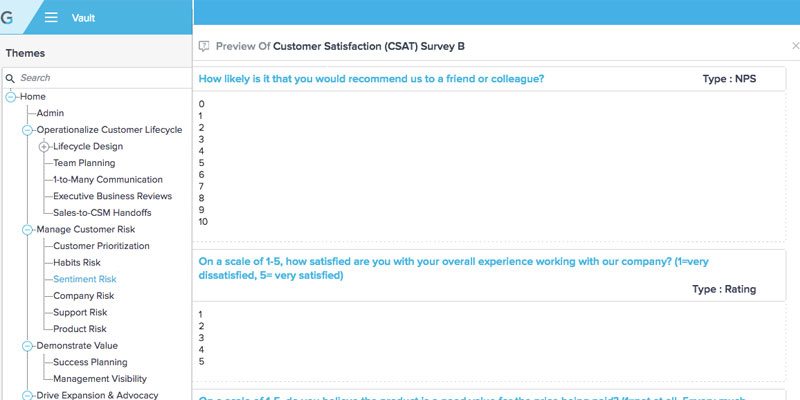Collapse the Home tree node
The image size is (800, 400).
pyautogui.click(x=11, y=97)
